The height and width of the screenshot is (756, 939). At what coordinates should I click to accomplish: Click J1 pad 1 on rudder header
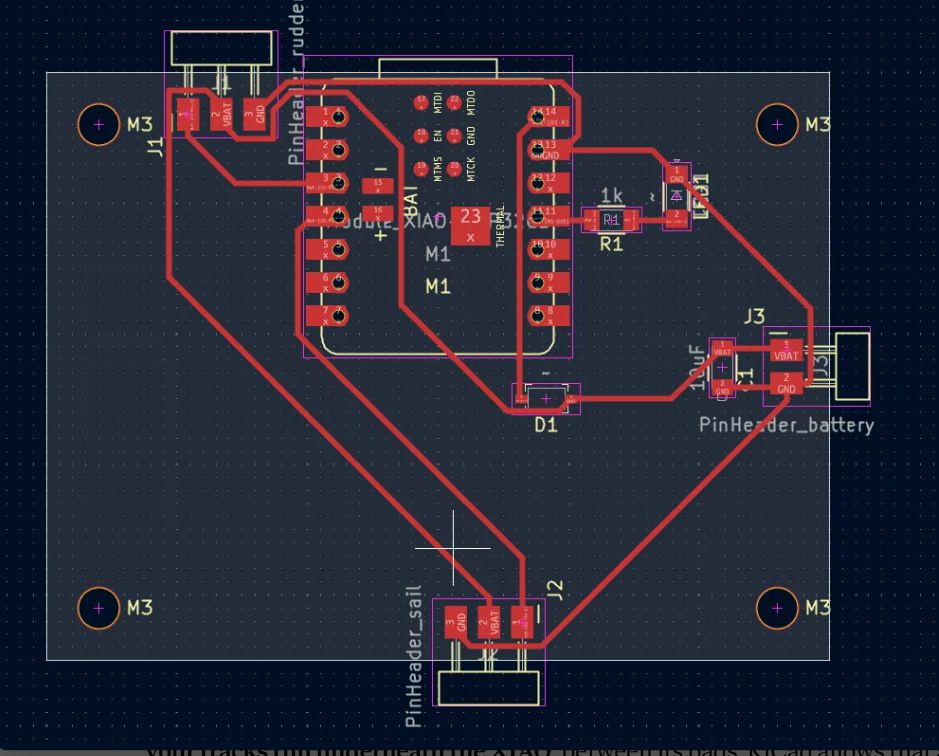coord(189,114)
